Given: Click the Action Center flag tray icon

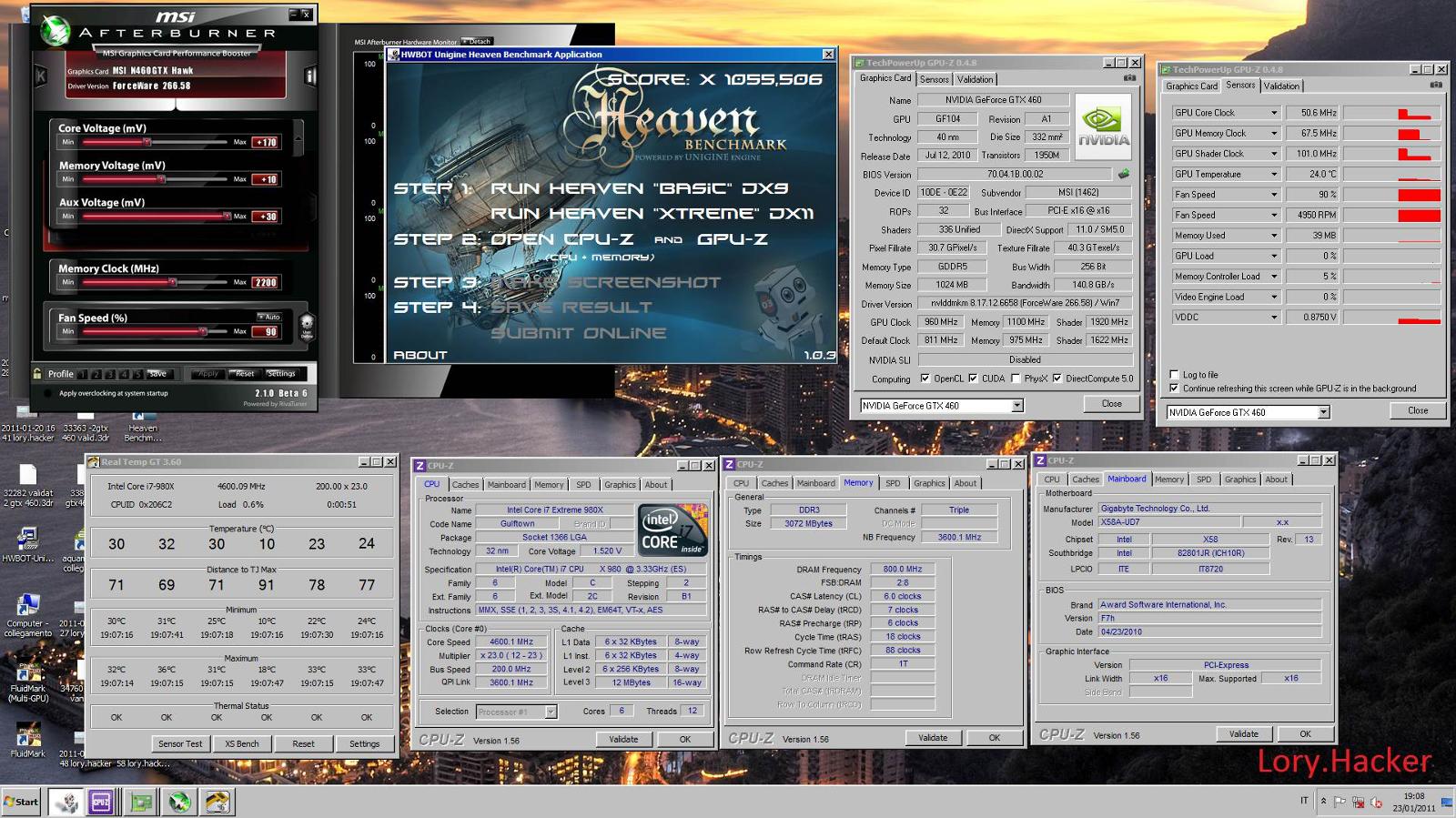Looking at the screenshot, I should coord(1340,802).
